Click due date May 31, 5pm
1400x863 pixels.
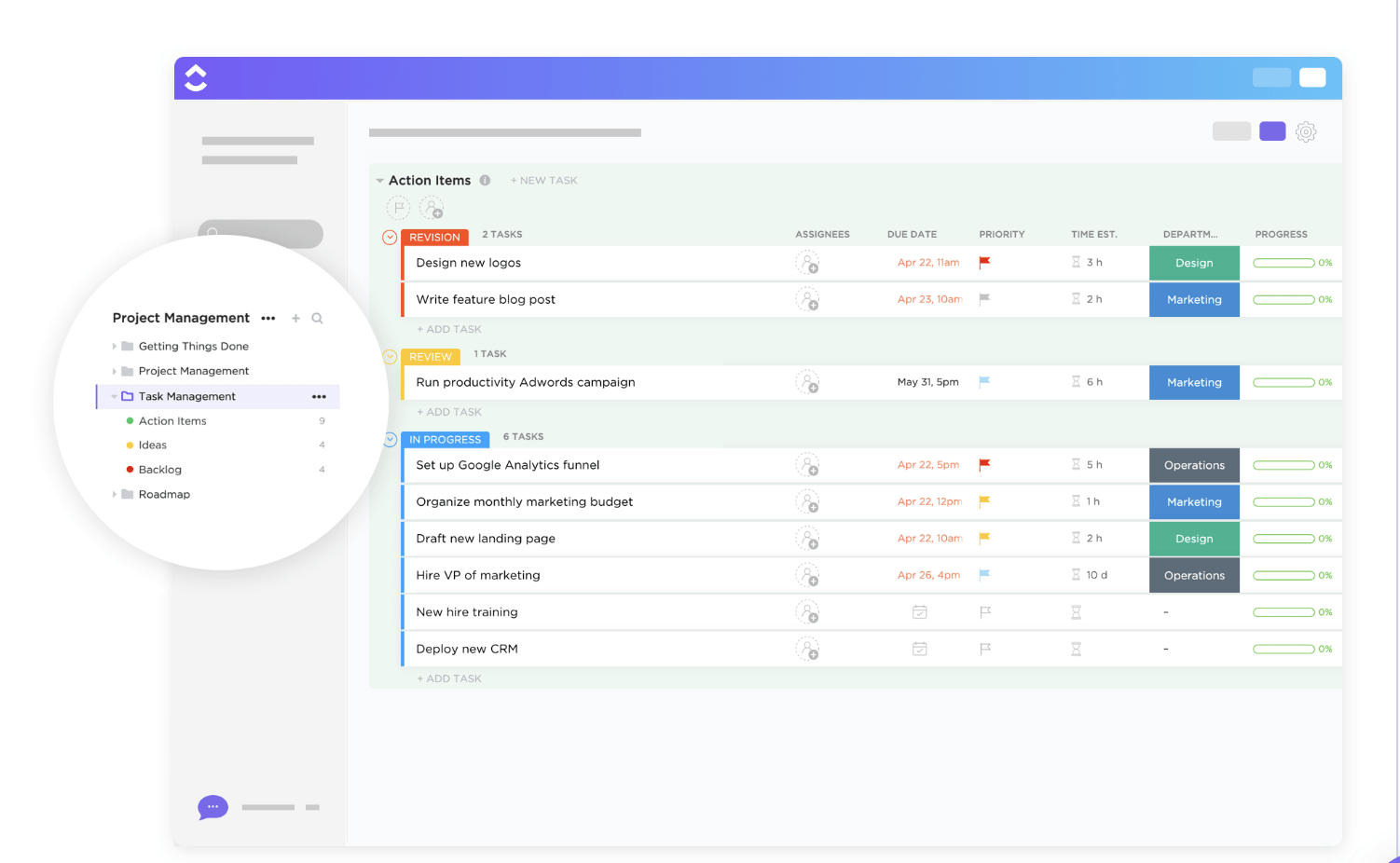tap(928, 382)
